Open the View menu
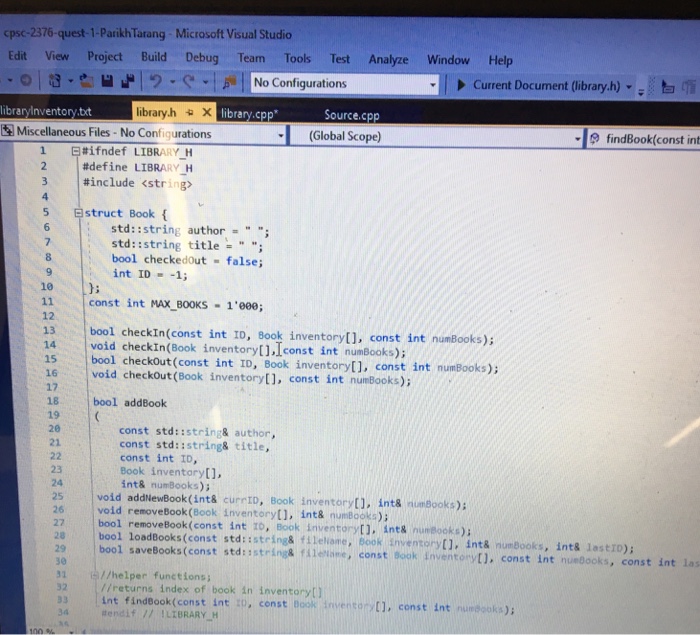The width and height of the screenshot is (700, 635). click(57, 56)
